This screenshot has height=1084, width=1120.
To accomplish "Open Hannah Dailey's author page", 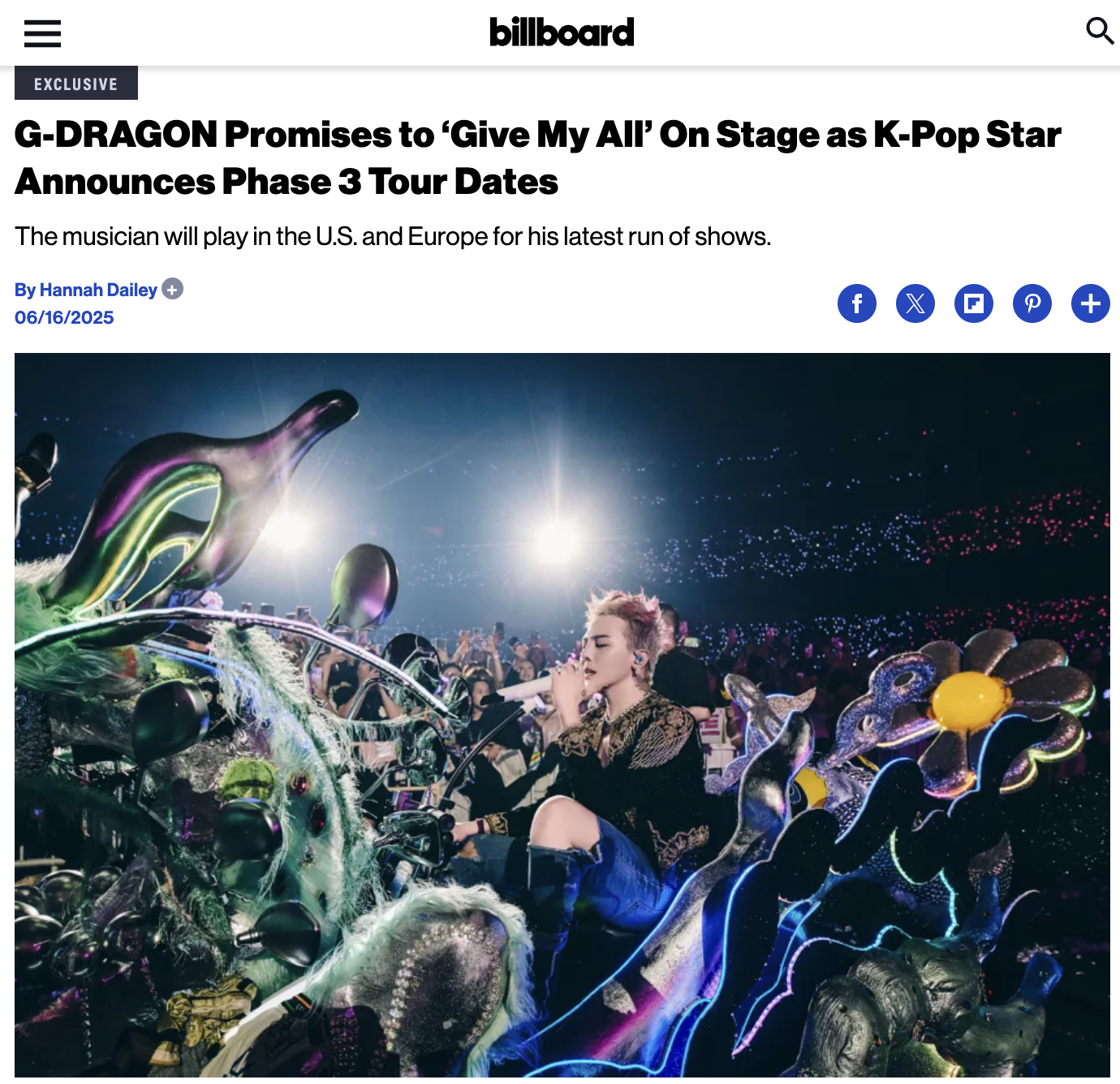I will click(x=97, y=290).
